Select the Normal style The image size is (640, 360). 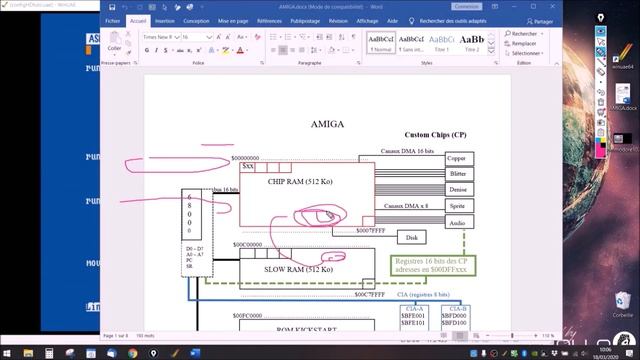point(381,42)
